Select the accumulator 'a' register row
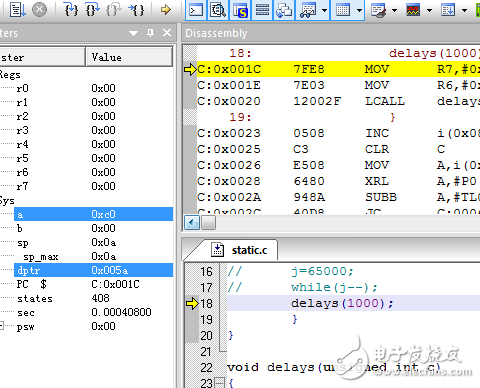 [93, 214]
